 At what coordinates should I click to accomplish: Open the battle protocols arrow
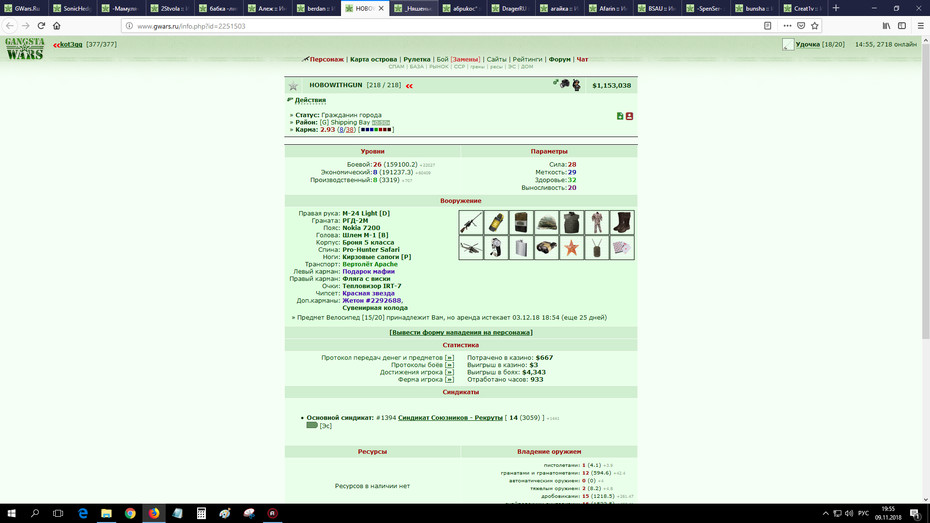point(449,365)
